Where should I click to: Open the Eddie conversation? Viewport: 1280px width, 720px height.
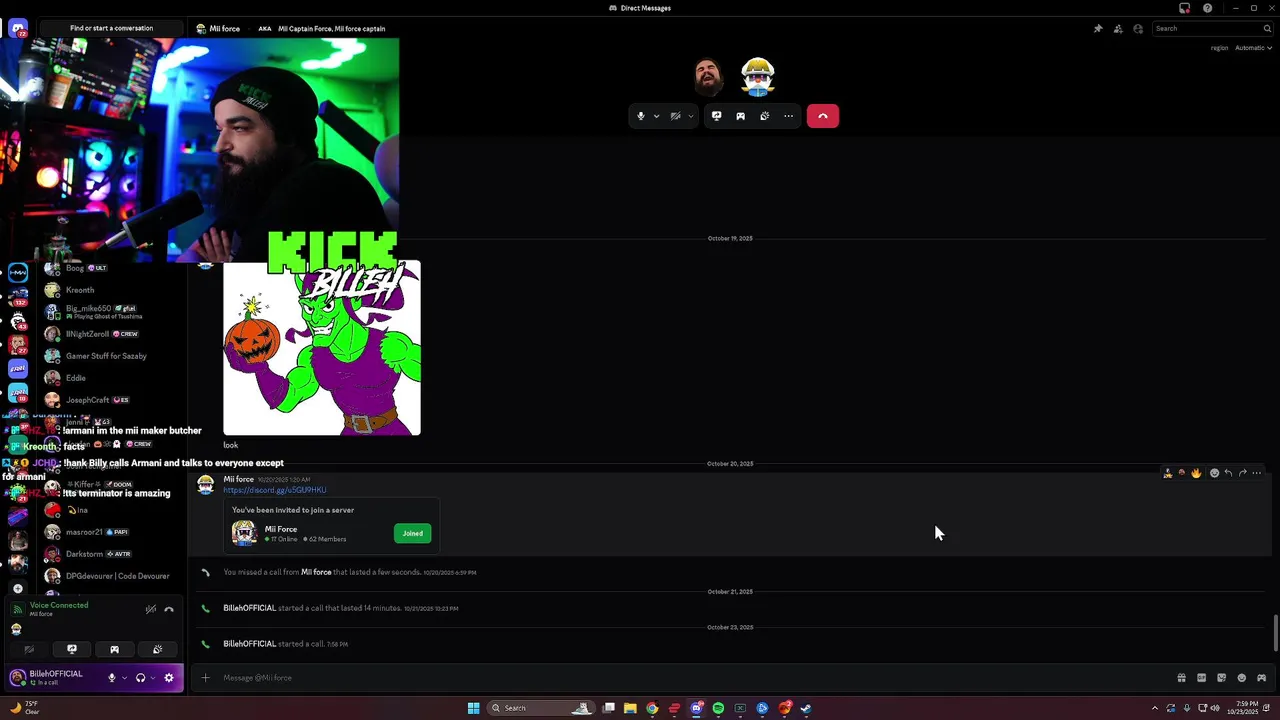coord(112,378)
